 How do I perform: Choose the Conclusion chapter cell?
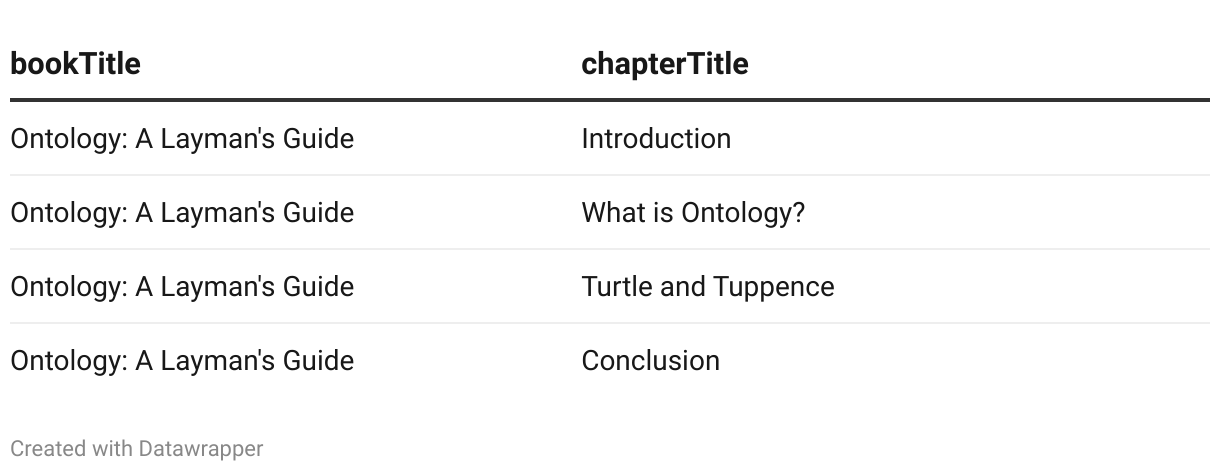click(650, 360)
